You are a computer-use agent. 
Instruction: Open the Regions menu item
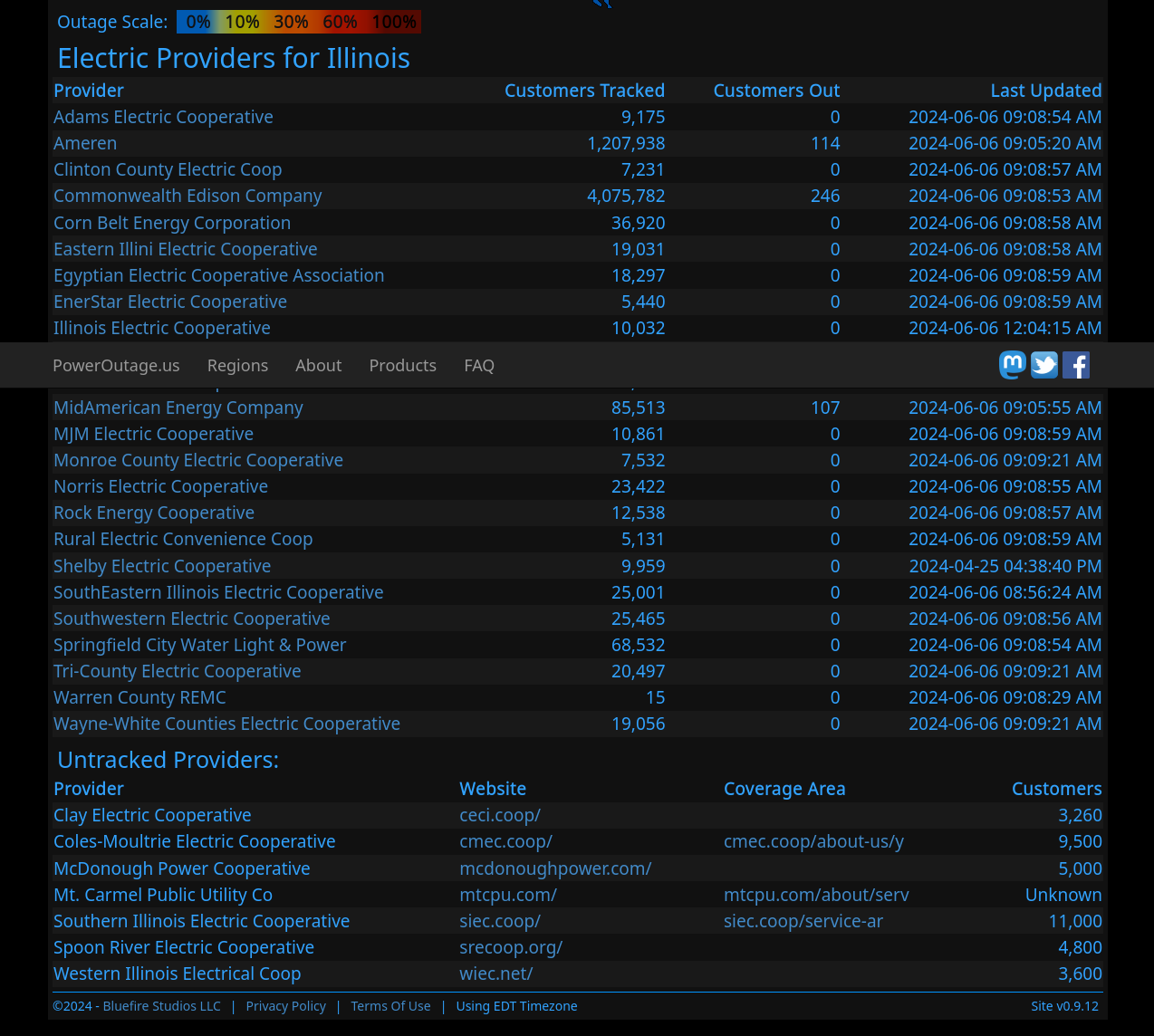pos(237,365)
